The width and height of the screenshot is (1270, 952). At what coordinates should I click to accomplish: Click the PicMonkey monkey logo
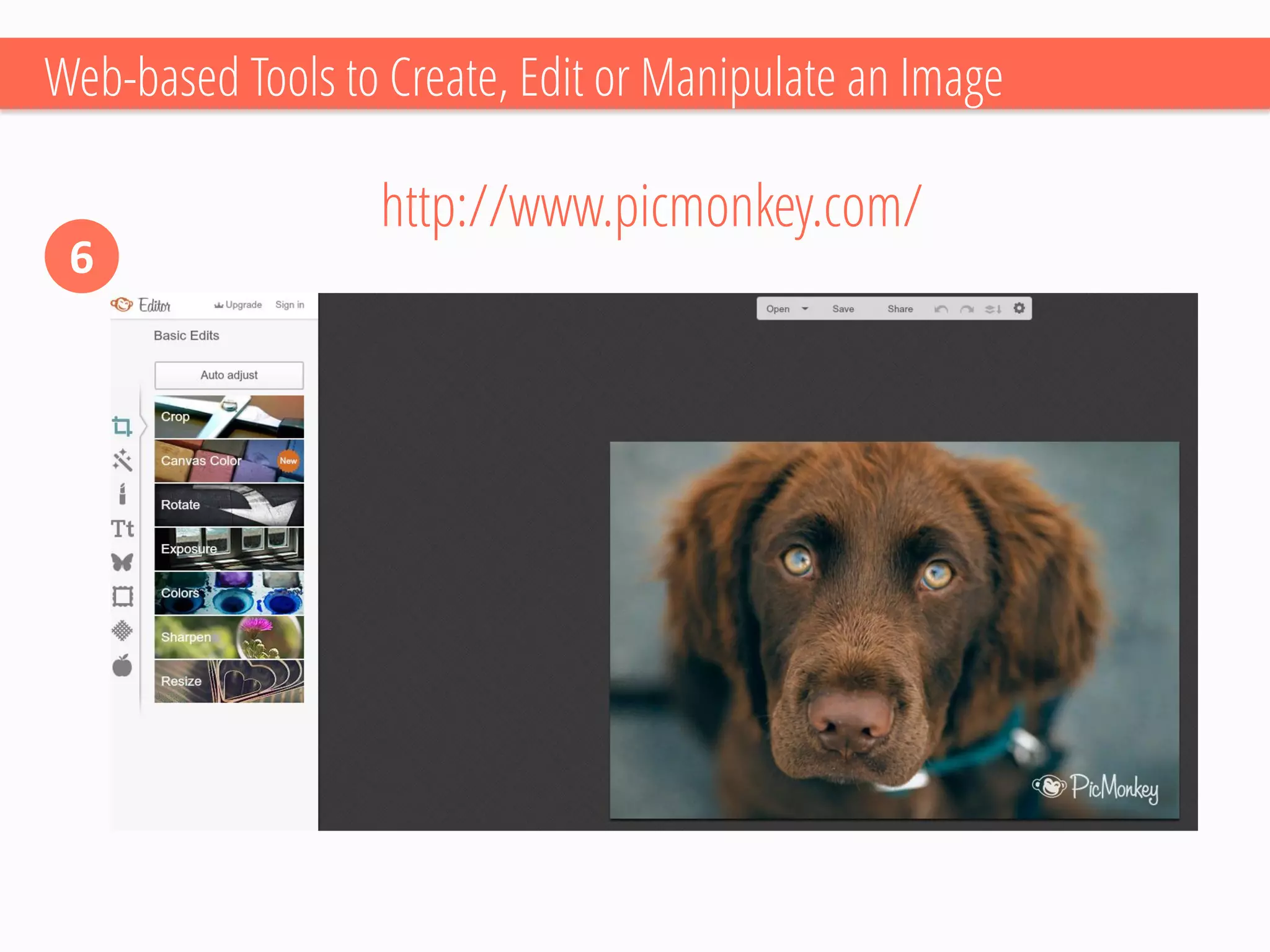click(x=122, y=304)
